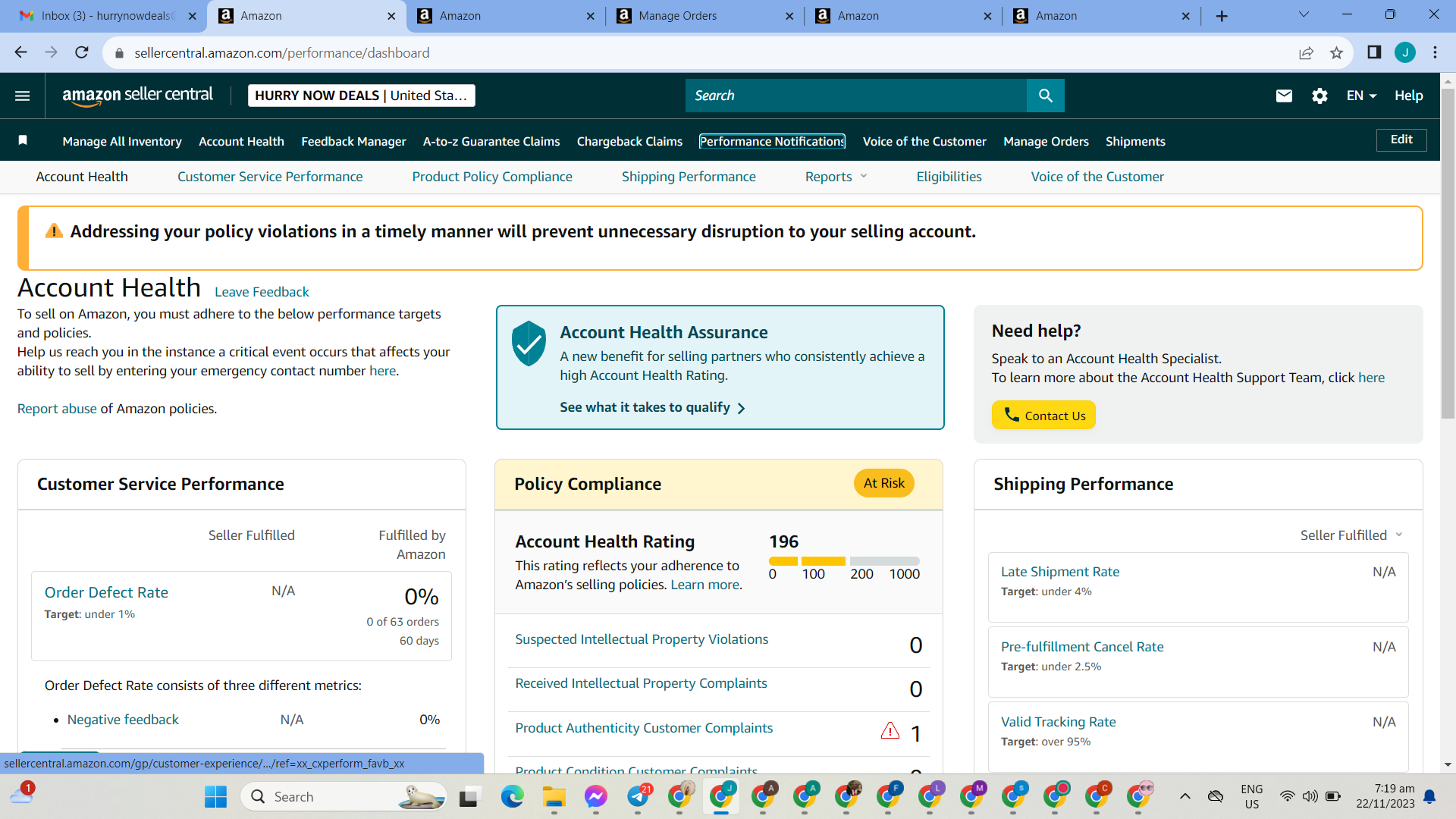Reload the current page

point(82,52)
